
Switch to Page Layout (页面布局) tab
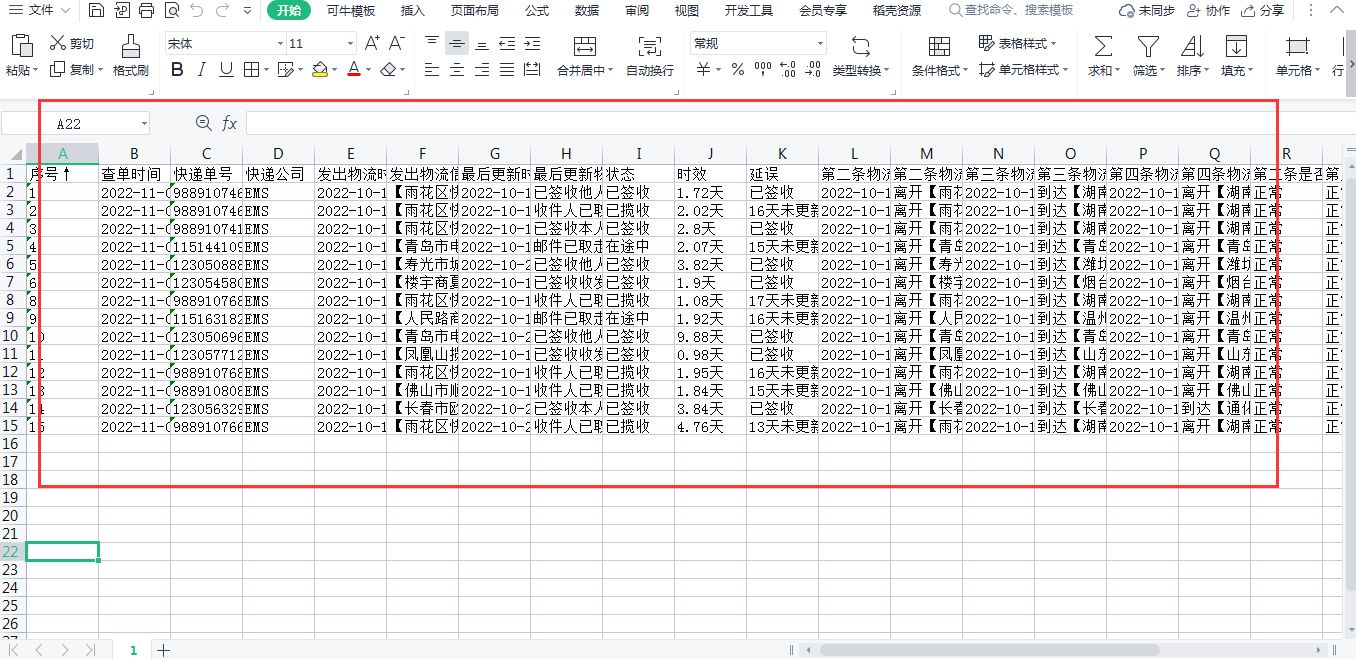tap(474, 11)
